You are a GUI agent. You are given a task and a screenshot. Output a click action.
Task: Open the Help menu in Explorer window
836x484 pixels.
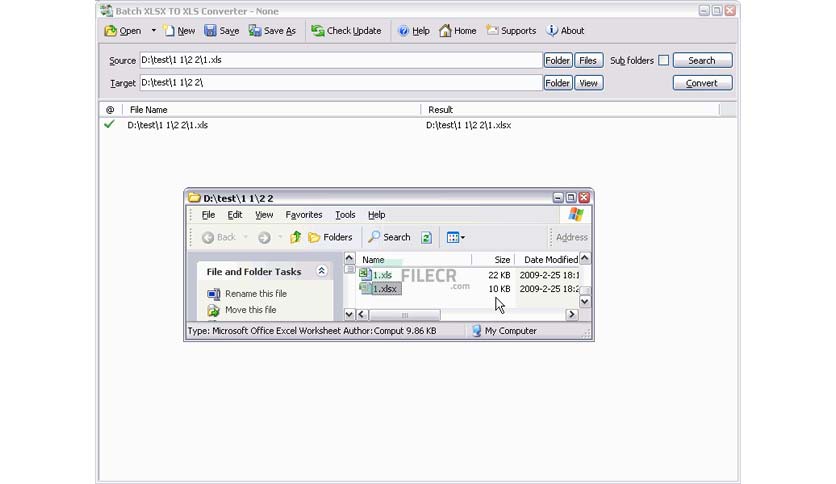coord(376,215)
